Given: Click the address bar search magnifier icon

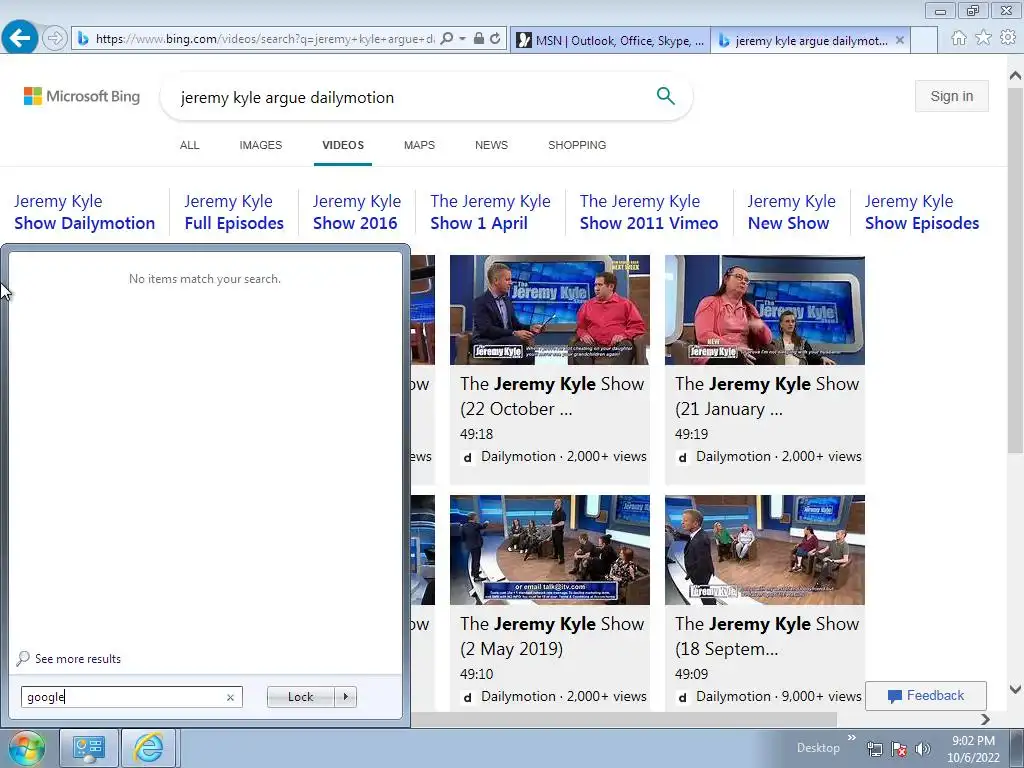Looking at the screenshot, I should tap(447, 39).
